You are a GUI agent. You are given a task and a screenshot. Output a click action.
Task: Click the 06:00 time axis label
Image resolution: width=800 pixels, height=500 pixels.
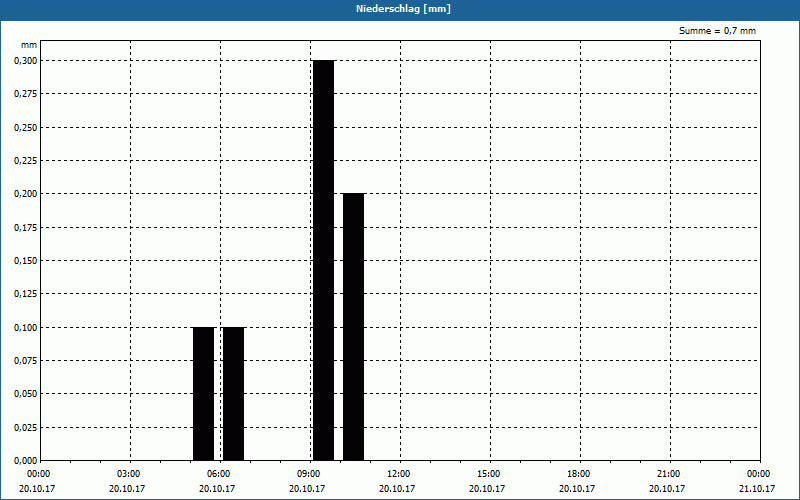[x=220, y=474]
